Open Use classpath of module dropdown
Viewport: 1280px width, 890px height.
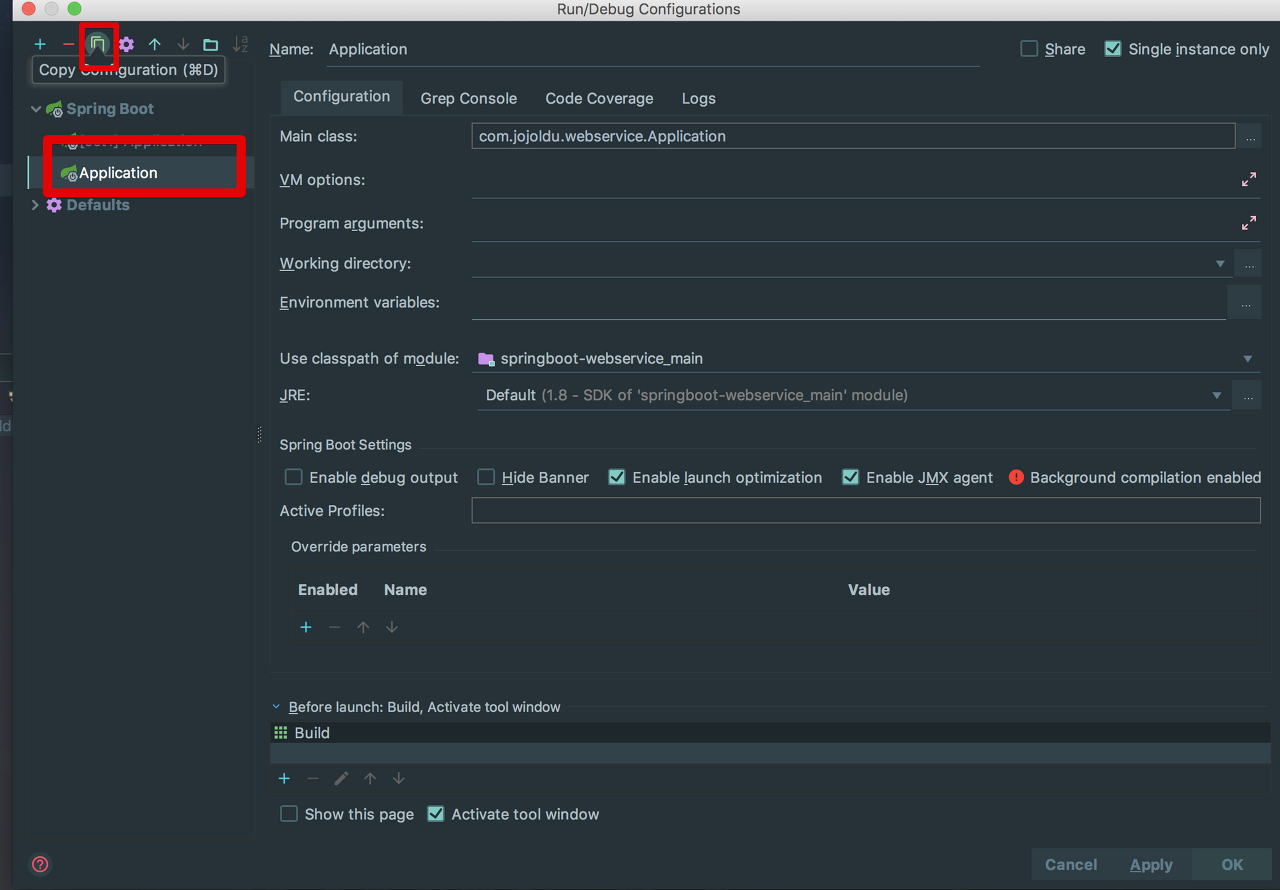click(x=1248, y=359)
